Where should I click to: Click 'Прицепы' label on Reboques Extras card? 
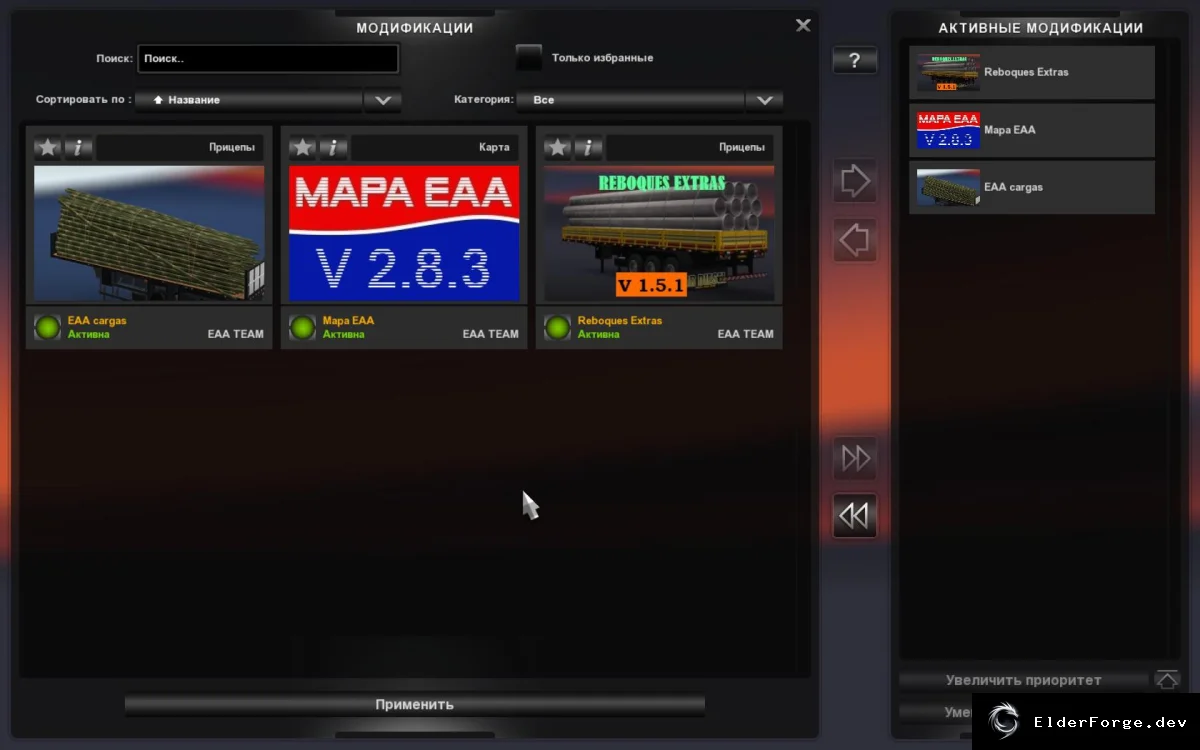tap(742, 148)
